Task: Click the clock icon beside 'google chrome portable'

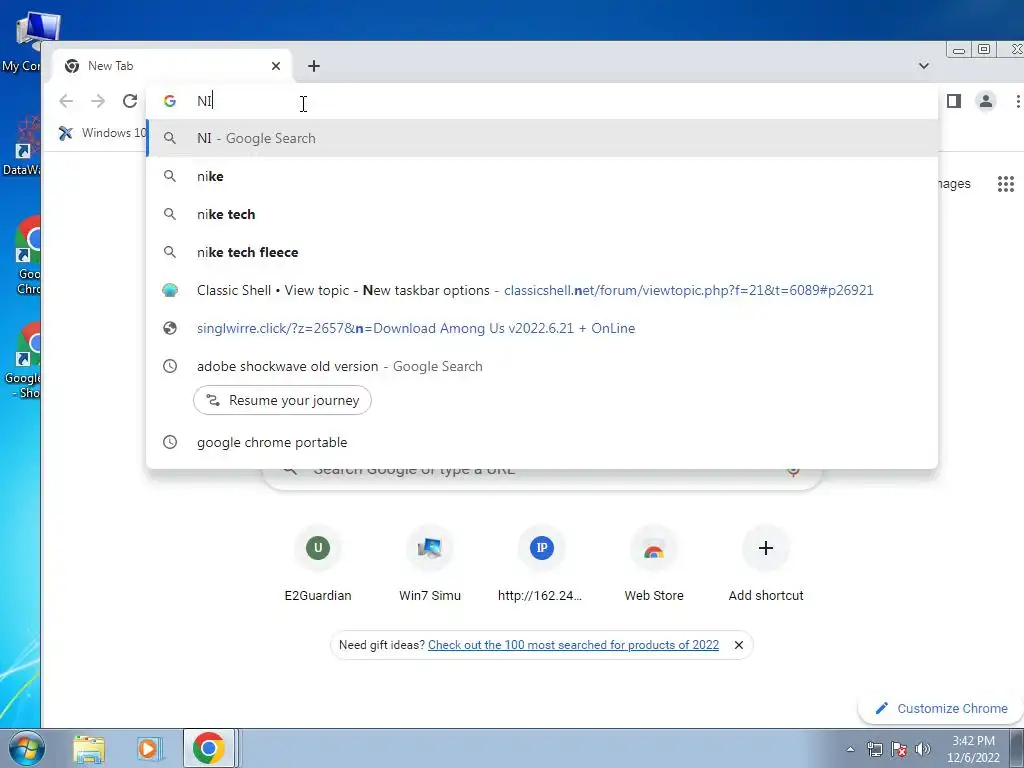Action: click(x=170, y=442)
